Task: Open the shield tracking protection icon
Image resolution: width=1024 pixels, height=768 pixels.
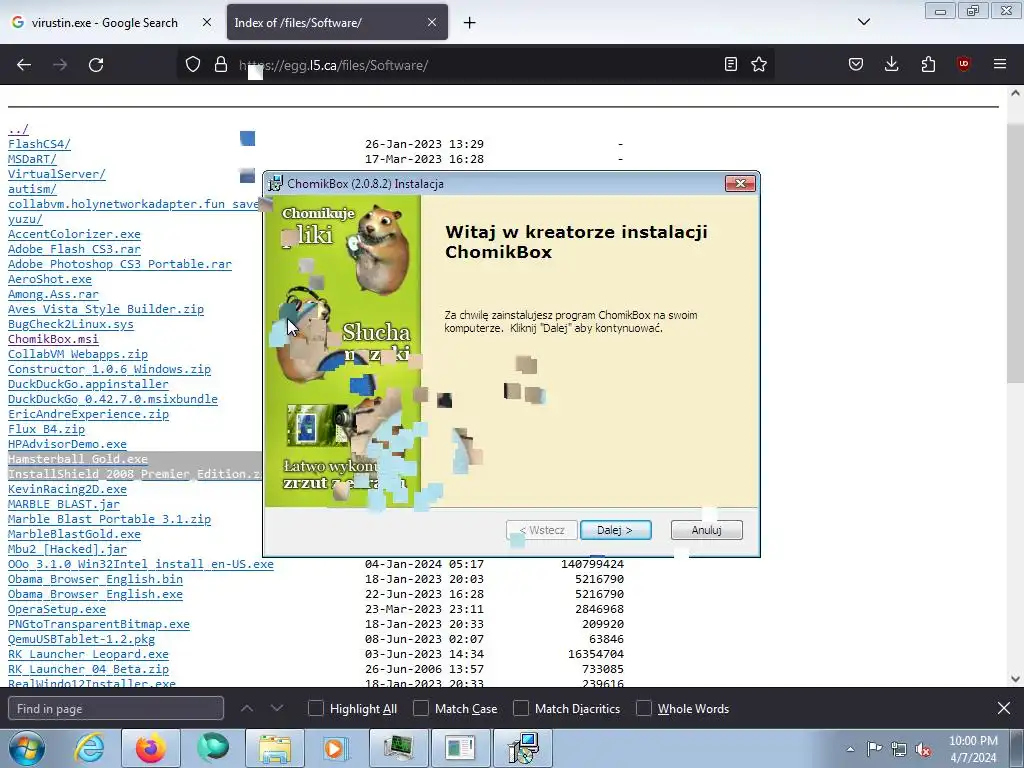Action: coord(193,64)
